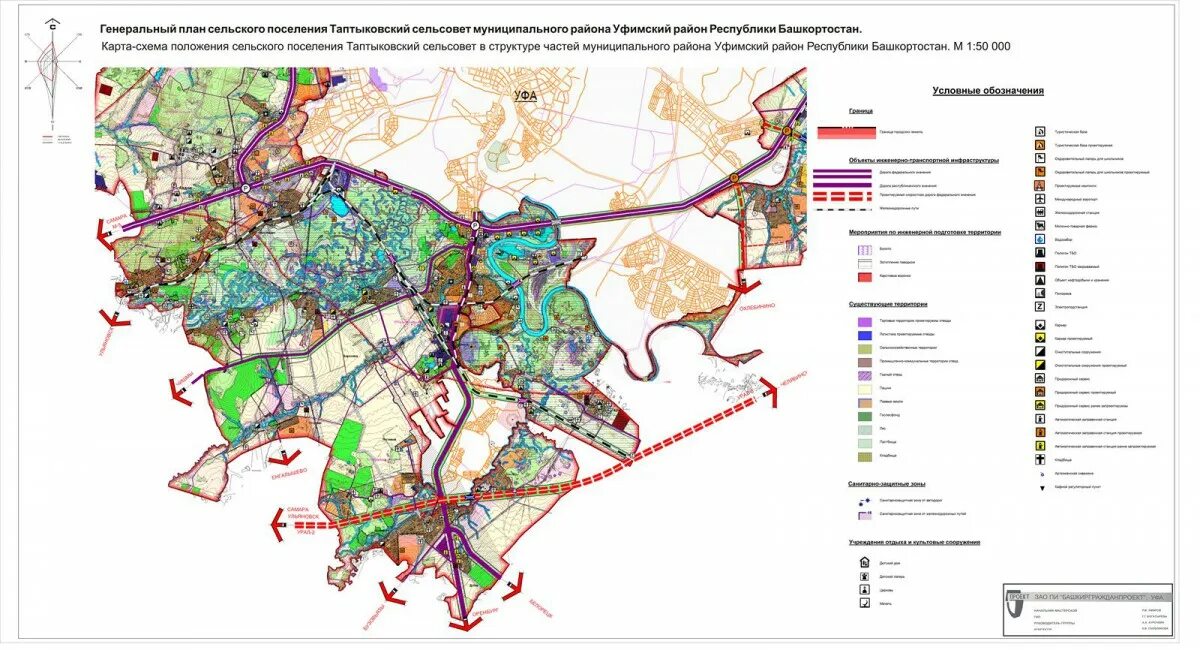Click the yellow diamond projected quarry icon
This screenshot has width=1200, height=650.
(x=1040, y=338)
